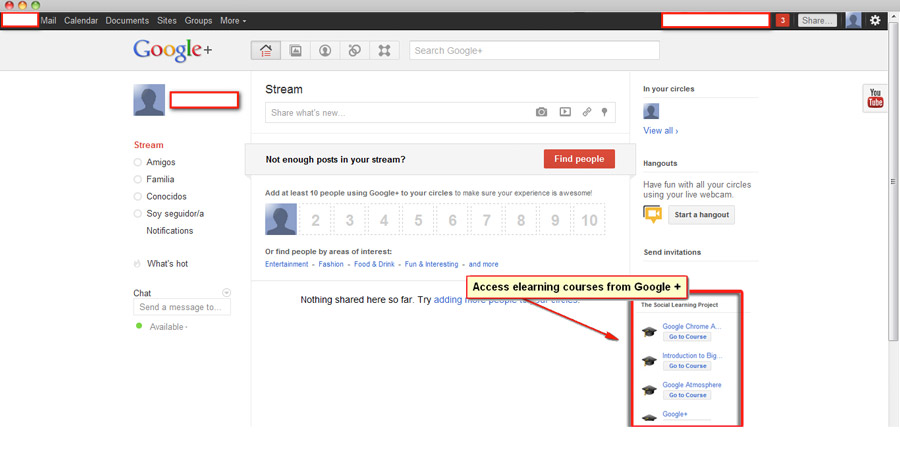Click the 'Send invitations' heading text
Viewport: 900px width, 460px height.
[672, 252]
